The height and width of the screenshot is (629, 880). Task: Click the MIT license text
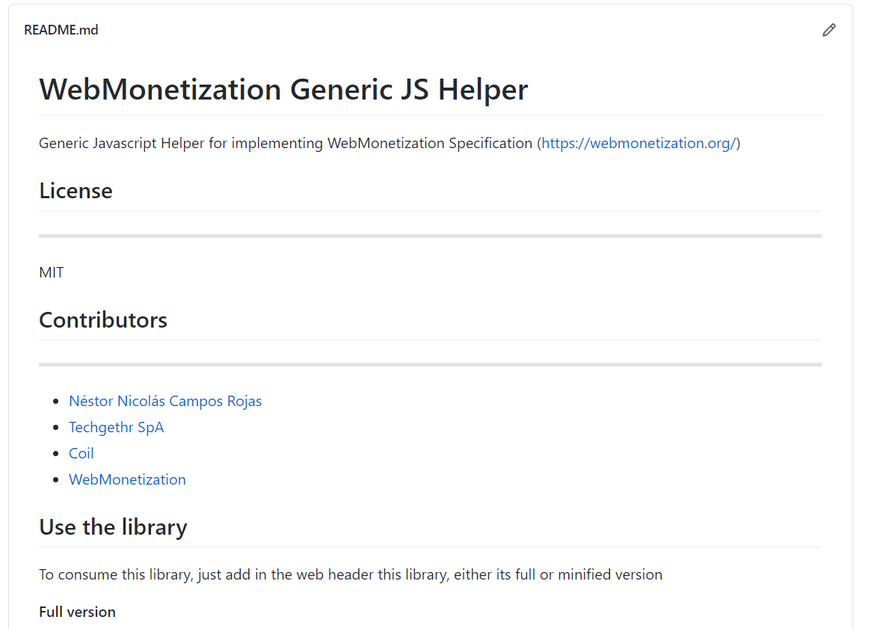tap(52, 272)
